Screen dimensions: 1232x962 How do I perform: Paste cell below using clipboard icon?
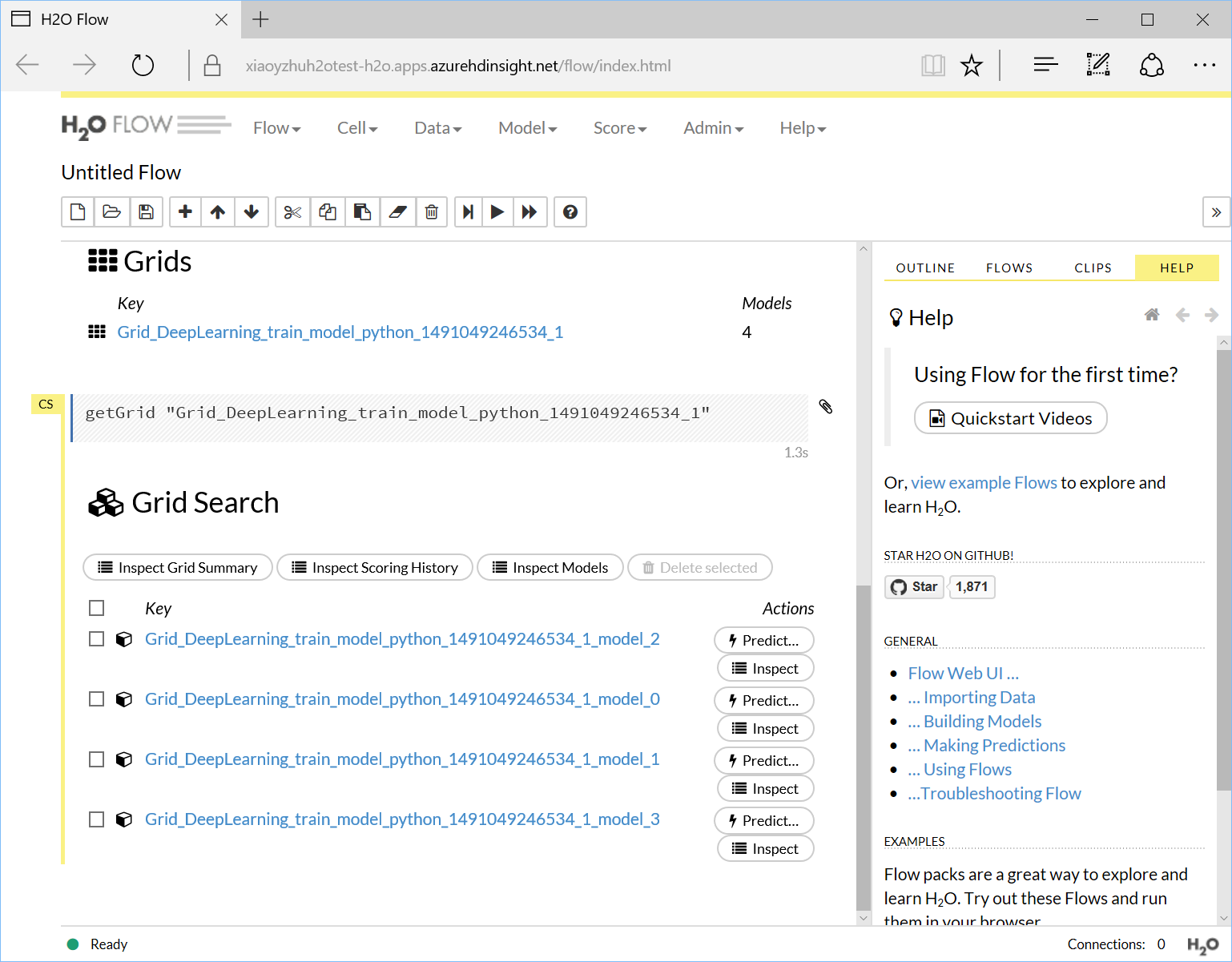click(362, 212)
